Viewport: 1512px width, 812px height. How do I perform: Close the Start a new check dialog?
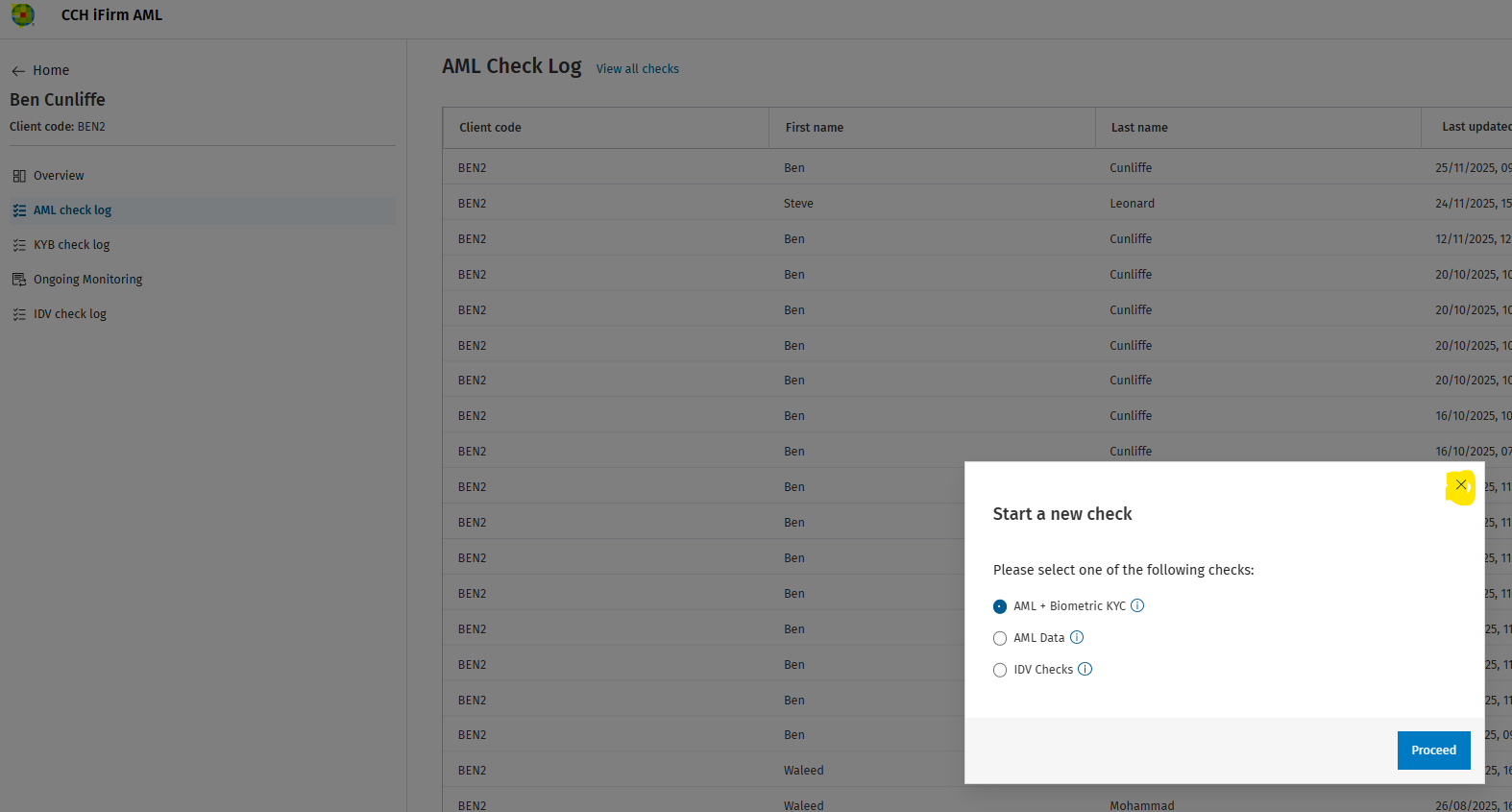(x=1461, y=485)
